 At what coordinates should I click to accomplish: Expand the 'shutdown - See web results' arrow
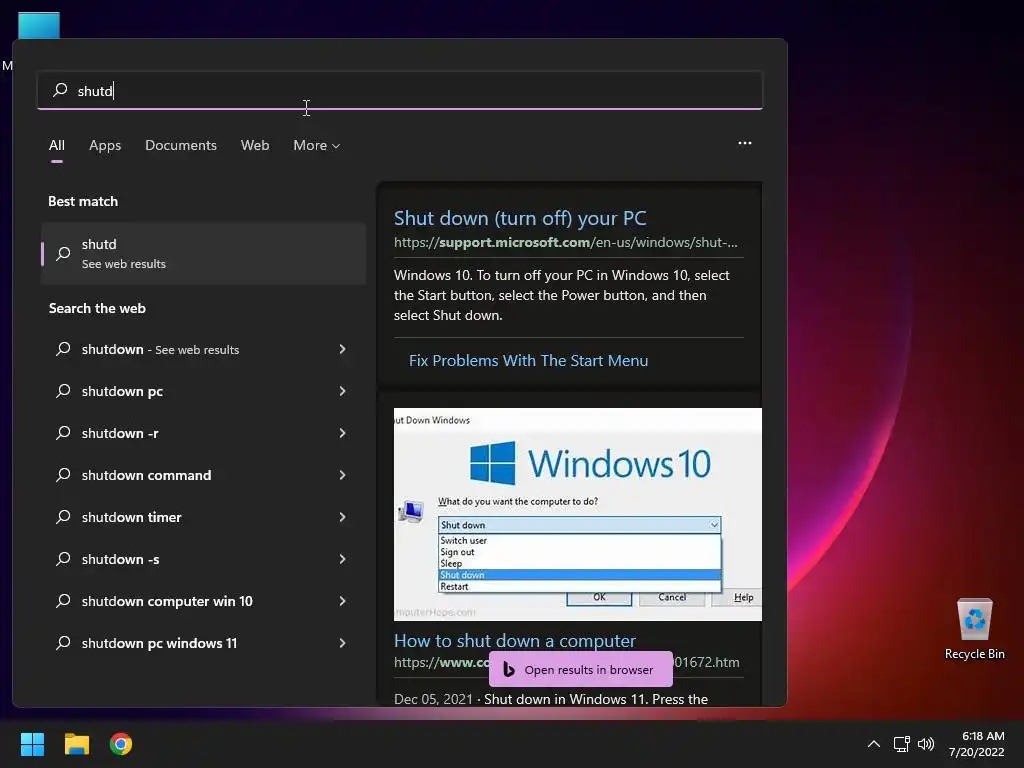click(342, 349)
